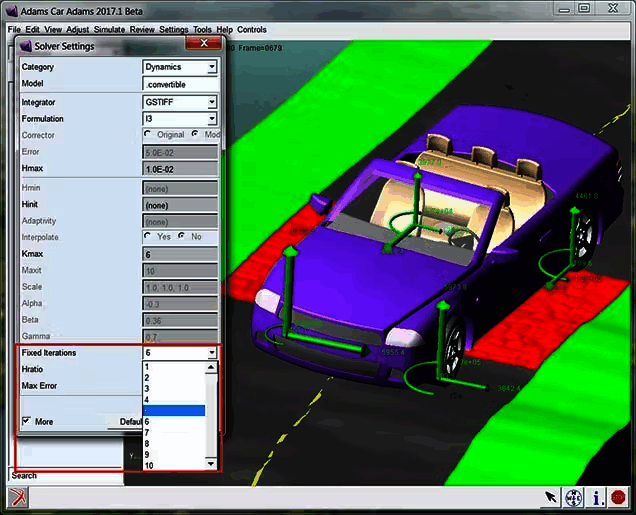Viewport: 636px width, 515px height.
Task: Open the compass view orientation tool
Action: coord(574,496)
